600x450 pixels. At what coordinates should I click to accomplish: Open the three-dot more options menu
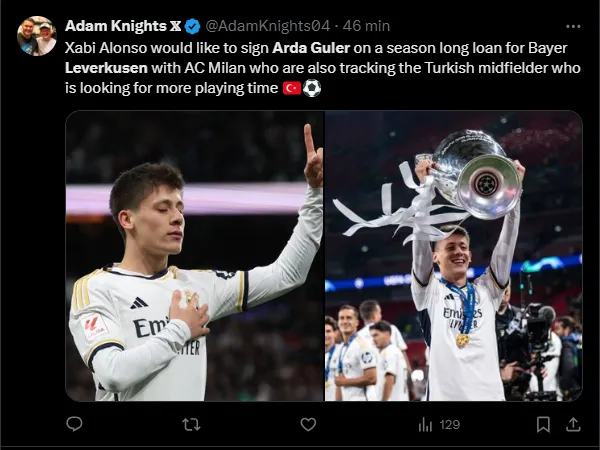(572, 25)
